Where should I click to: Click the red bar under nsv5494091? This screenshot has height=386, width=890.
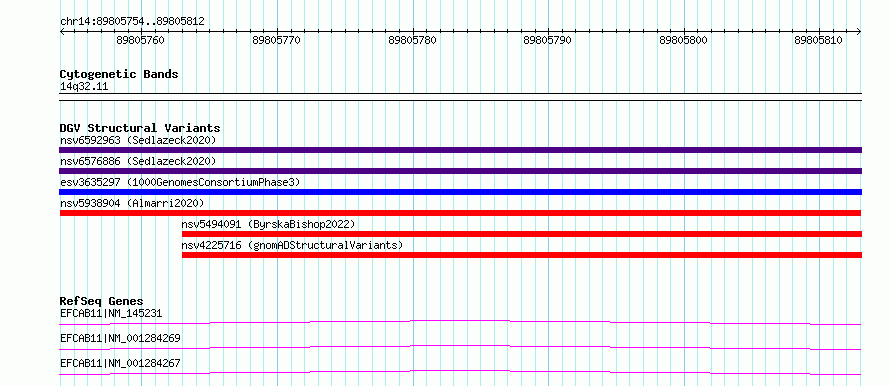tap(522, 234)
